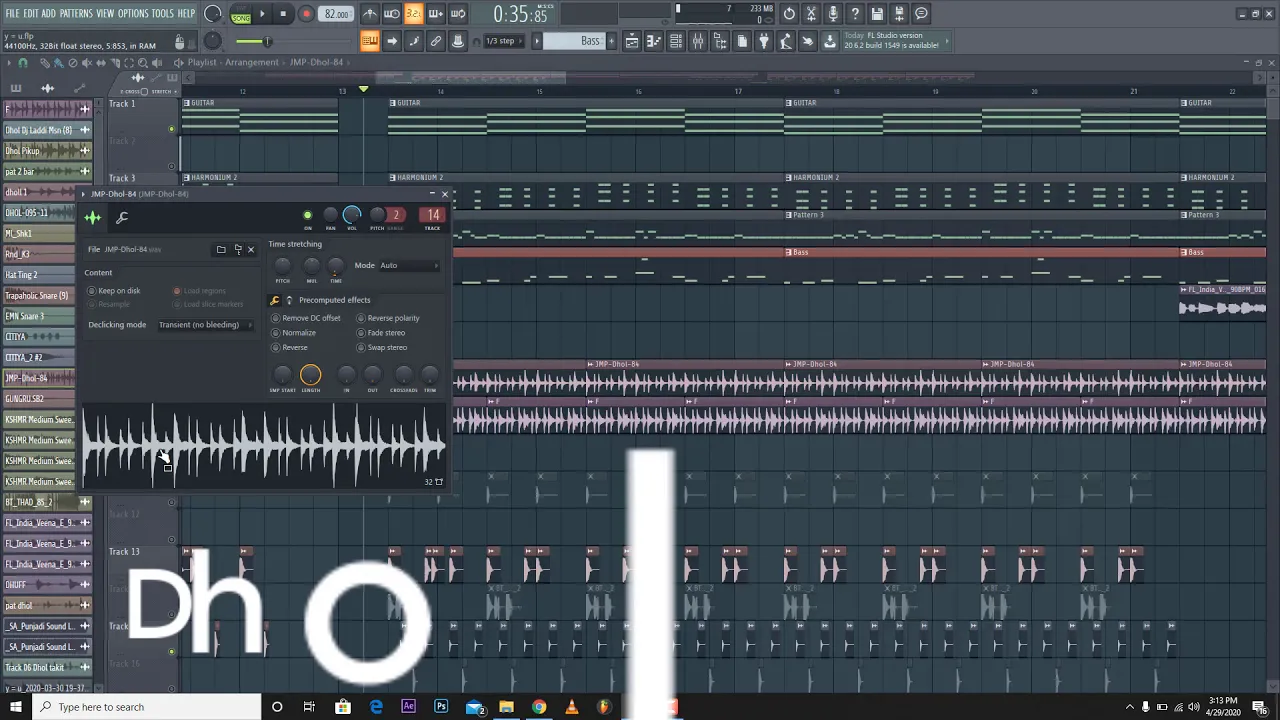The height and width of the screenshot is (720, 1280).
Task: Open the Declicking mode dropdown
Action: pyautogui.click(x=204, y=325)
